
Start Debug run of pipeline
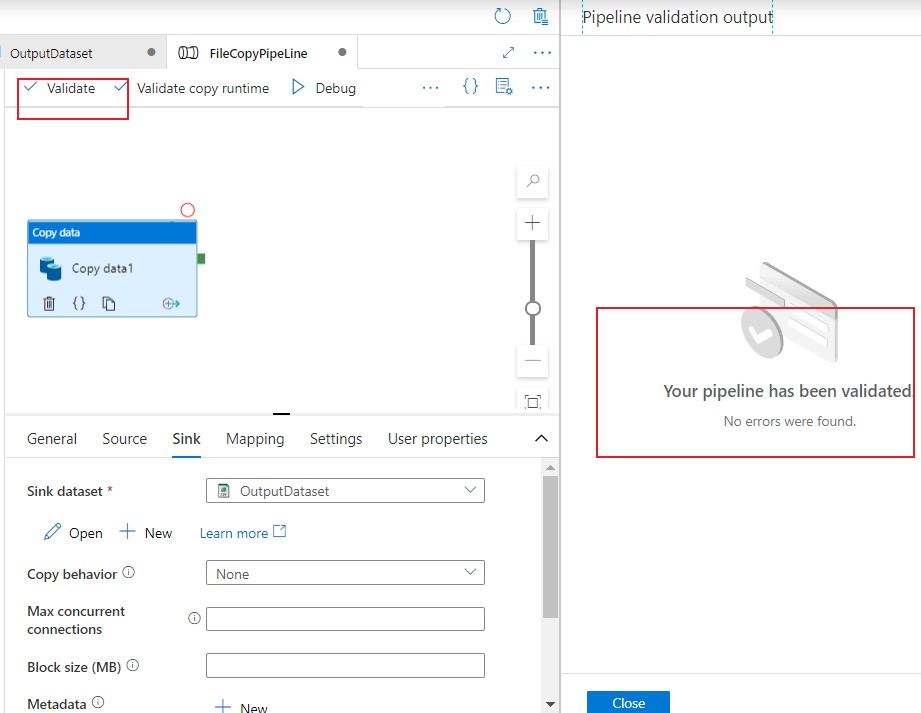[x=324, y=88]
